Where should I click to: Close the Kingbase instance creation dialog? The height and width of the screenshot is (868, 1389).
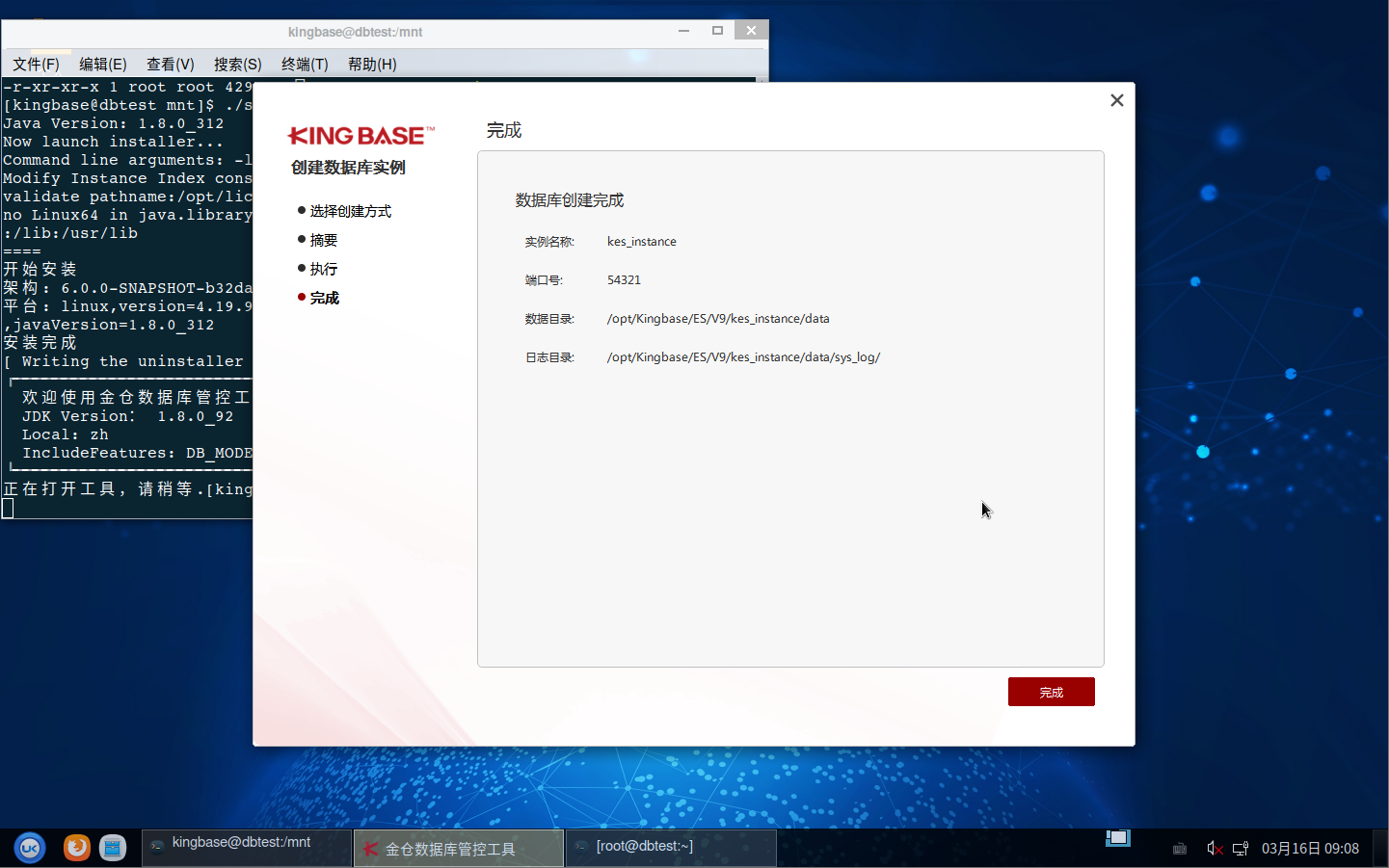pyautogui.click(x=1117, y=100)
